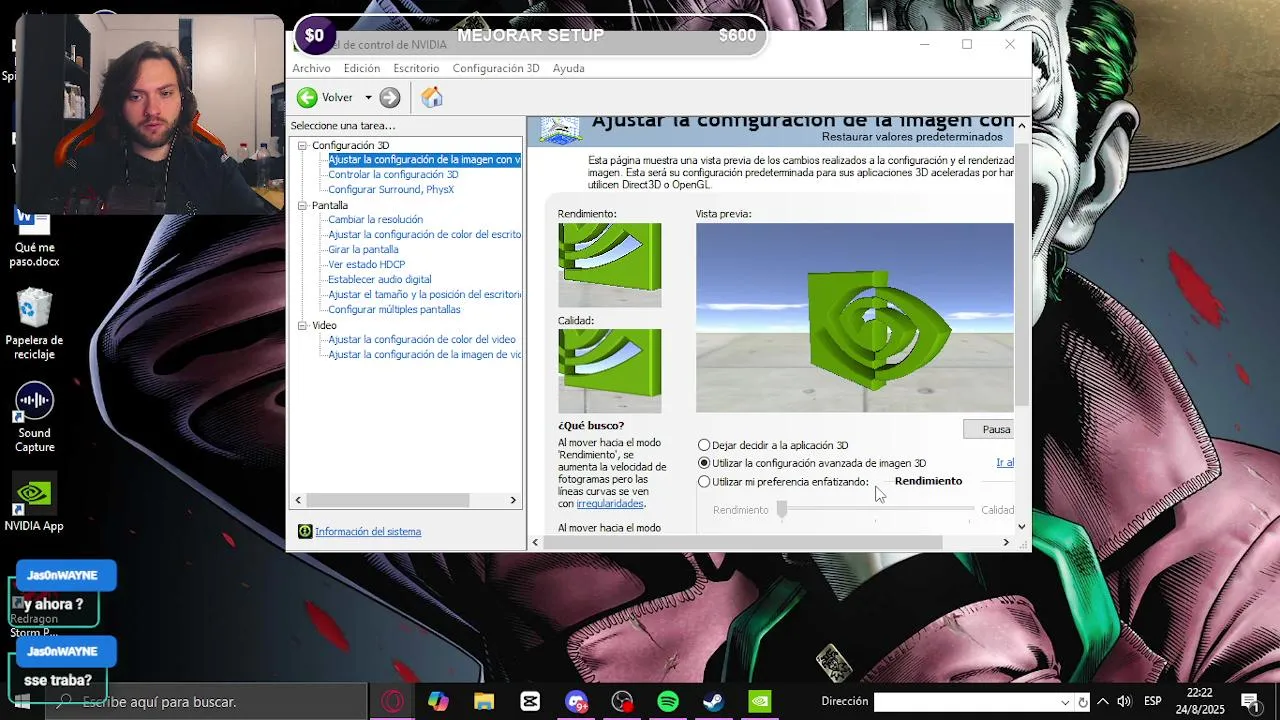Open Copilot from the taskbar
Image resolution: width=1280 pixels, height=720 pixels.
point(438,701)
